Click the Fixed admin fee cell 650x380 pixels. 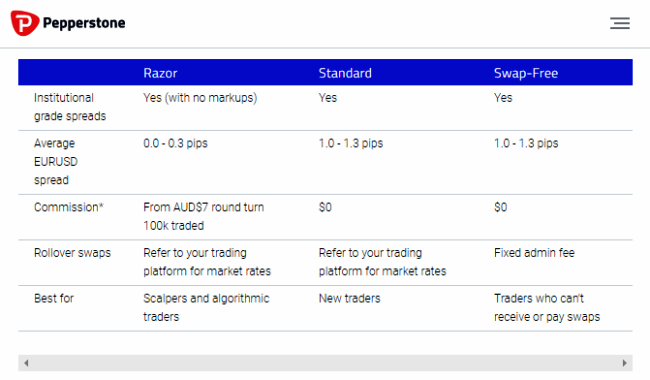(534, 253)
